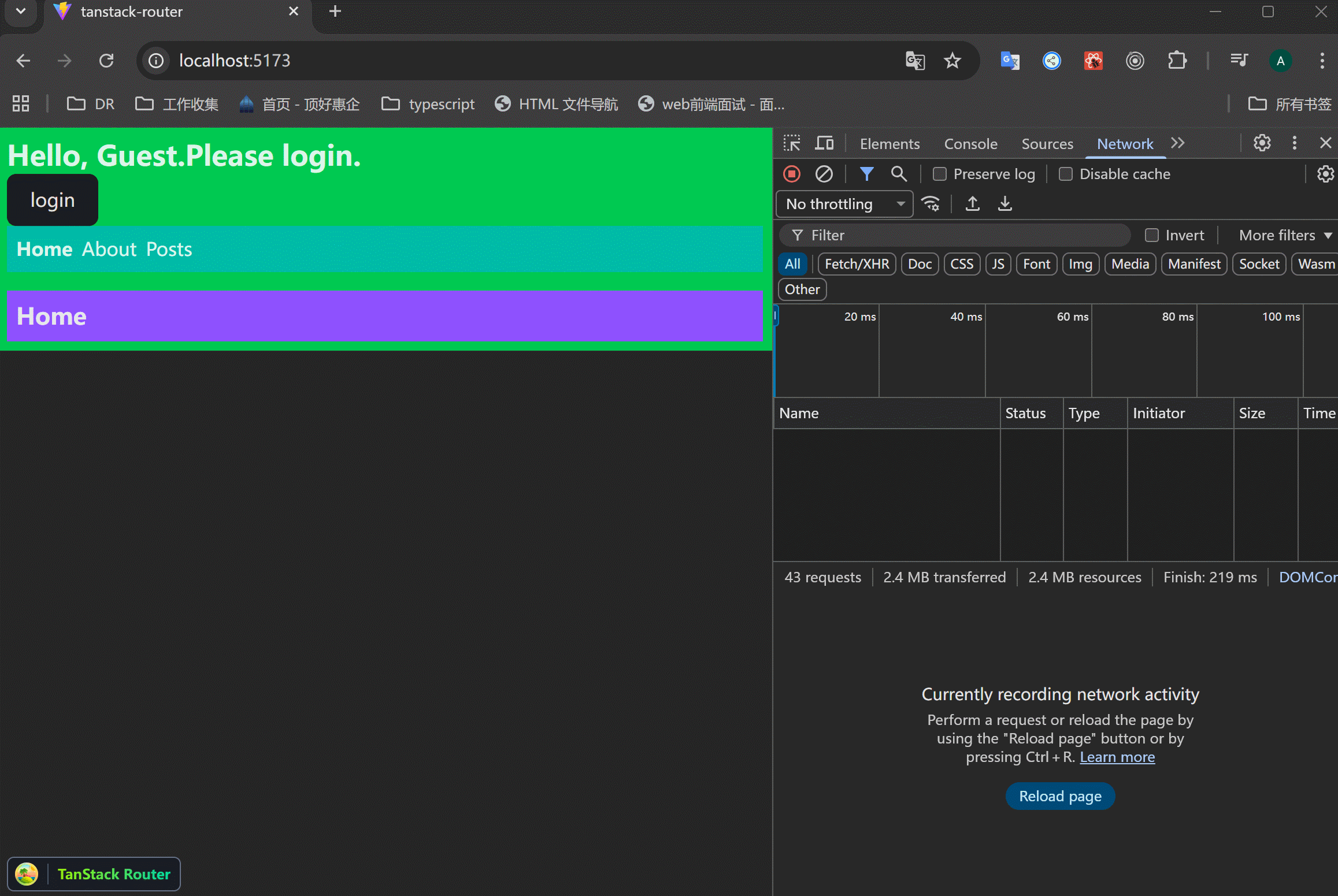The image size is (1338, 896).
Task: Switch to the Console tab
Action: point(970,144)
